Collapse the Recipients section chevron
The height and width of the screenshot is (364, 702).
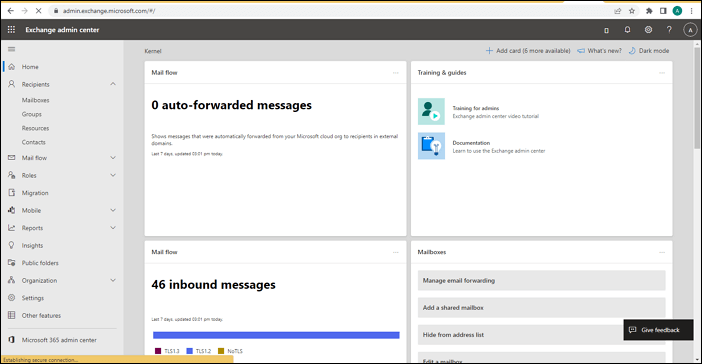(113, 84)
